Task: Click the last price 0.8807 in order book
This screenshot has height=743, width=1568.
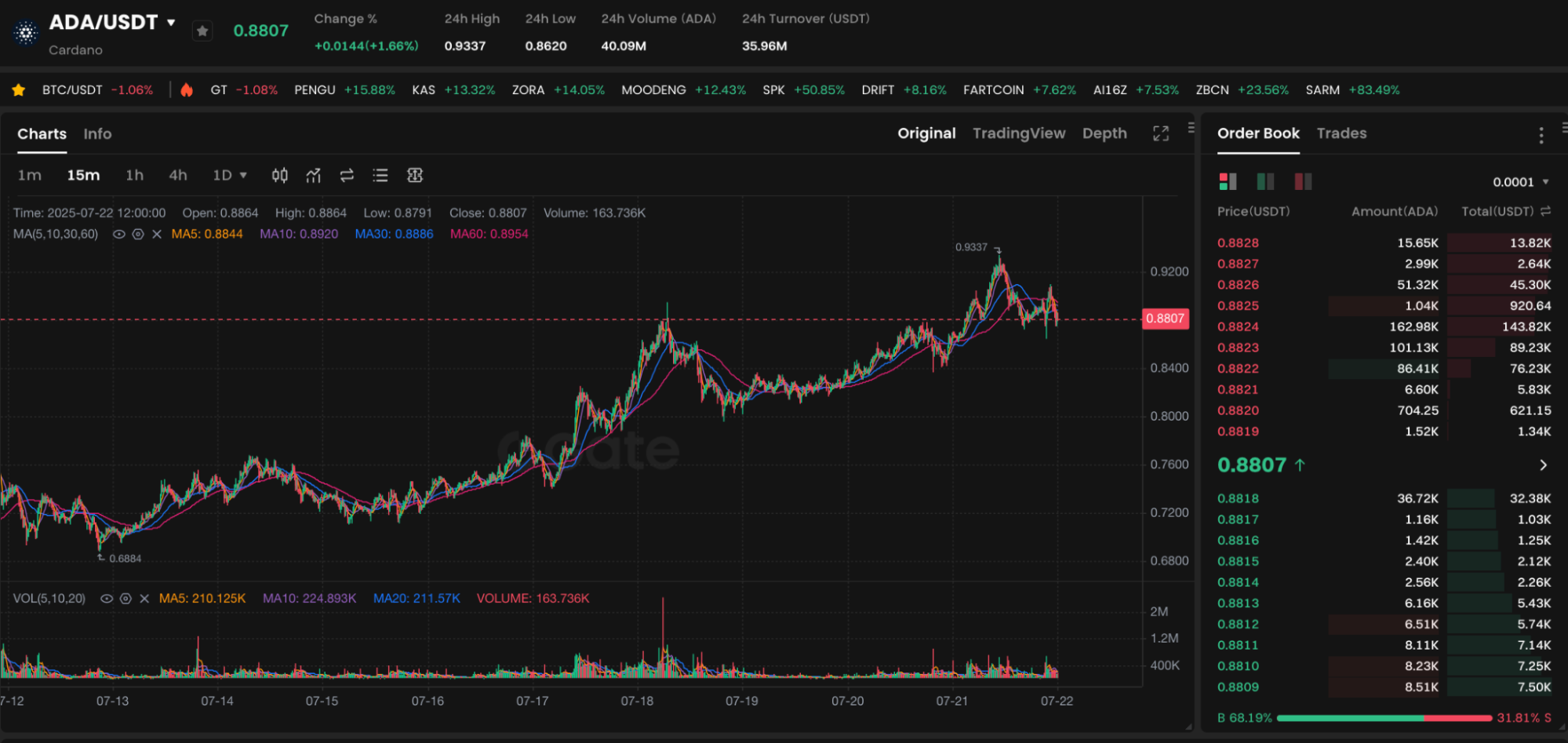Action: tap(1252, 465)
